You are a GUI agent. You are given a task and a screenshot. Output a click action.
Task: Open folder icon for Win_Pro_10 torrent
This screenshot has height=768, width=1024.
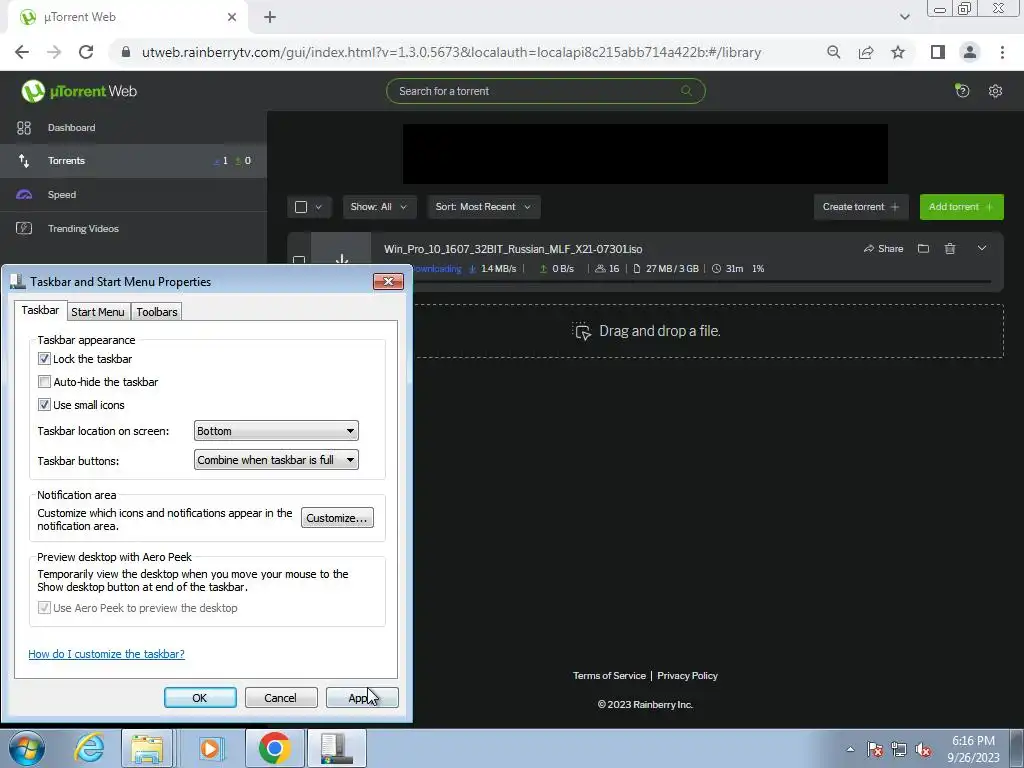pyautogui.click(x=923, y=249)
